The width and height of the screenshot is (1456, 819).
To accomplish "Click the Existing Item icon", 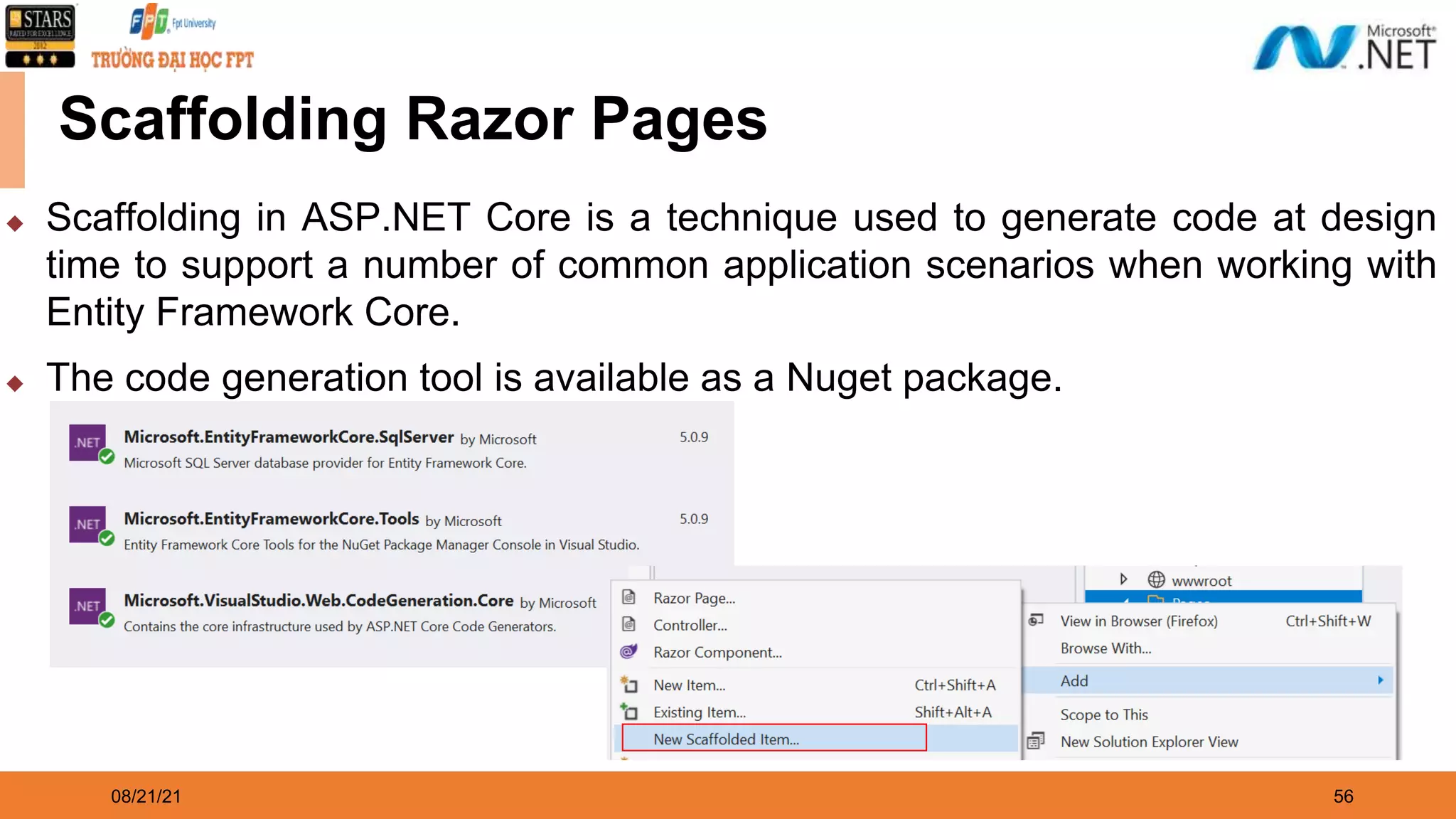I will 629,712.
